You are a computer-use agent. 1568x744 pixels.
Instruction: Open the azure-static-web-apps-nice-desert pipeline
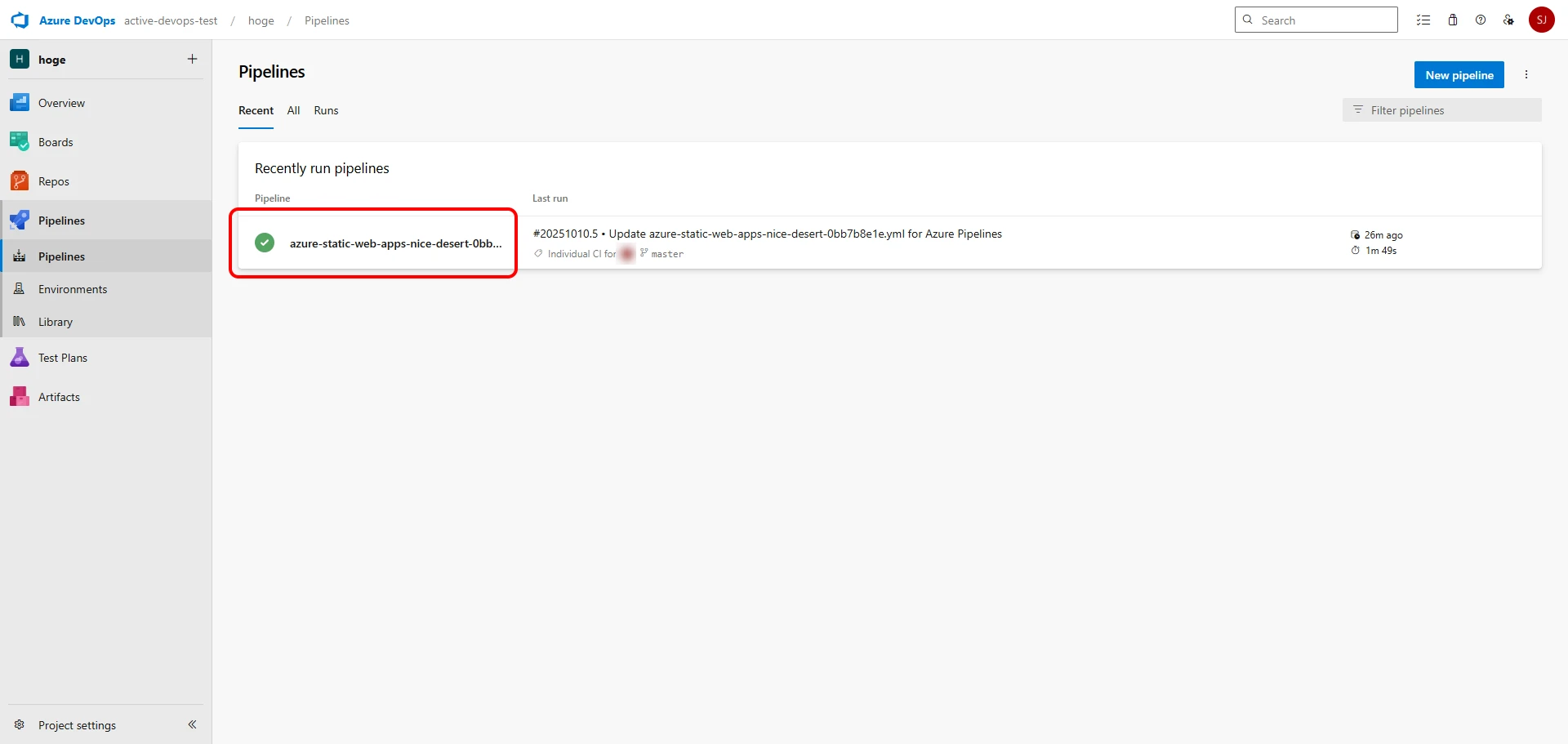point(395,243)
